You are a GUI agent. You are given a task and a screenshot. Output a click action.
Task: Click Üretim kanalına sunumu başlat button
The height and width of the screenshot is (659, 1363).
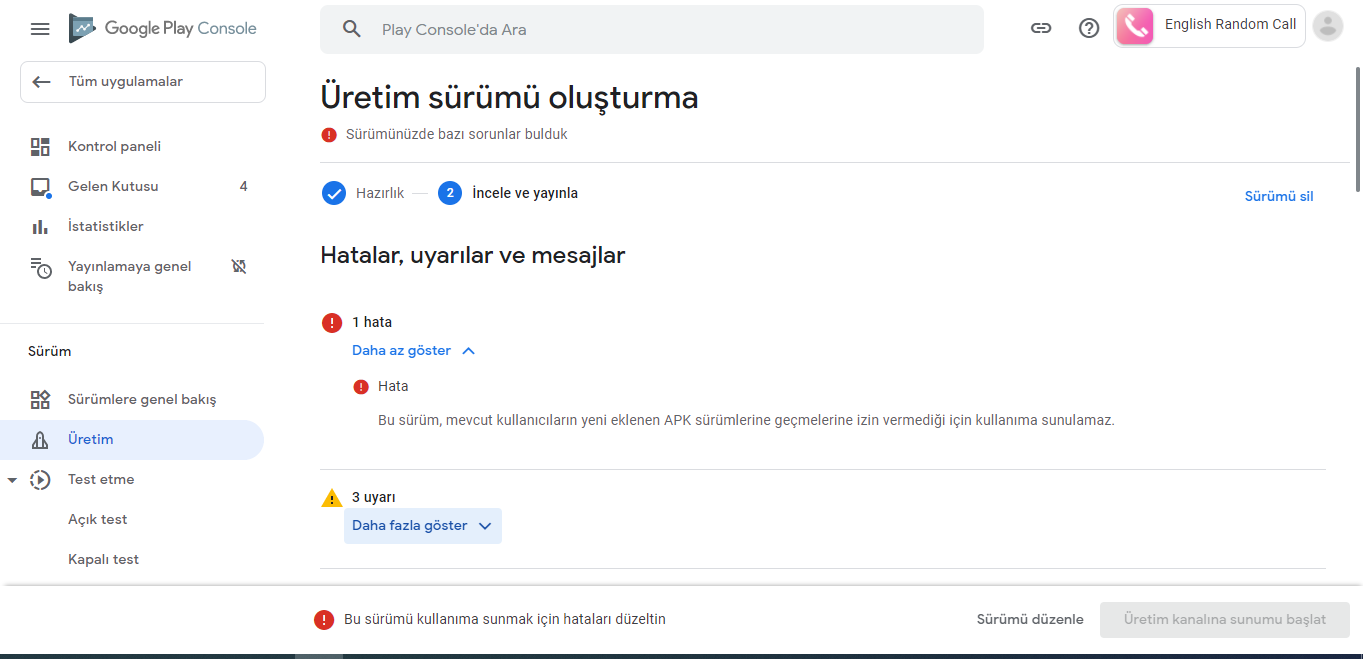(x=1225, y=620)
